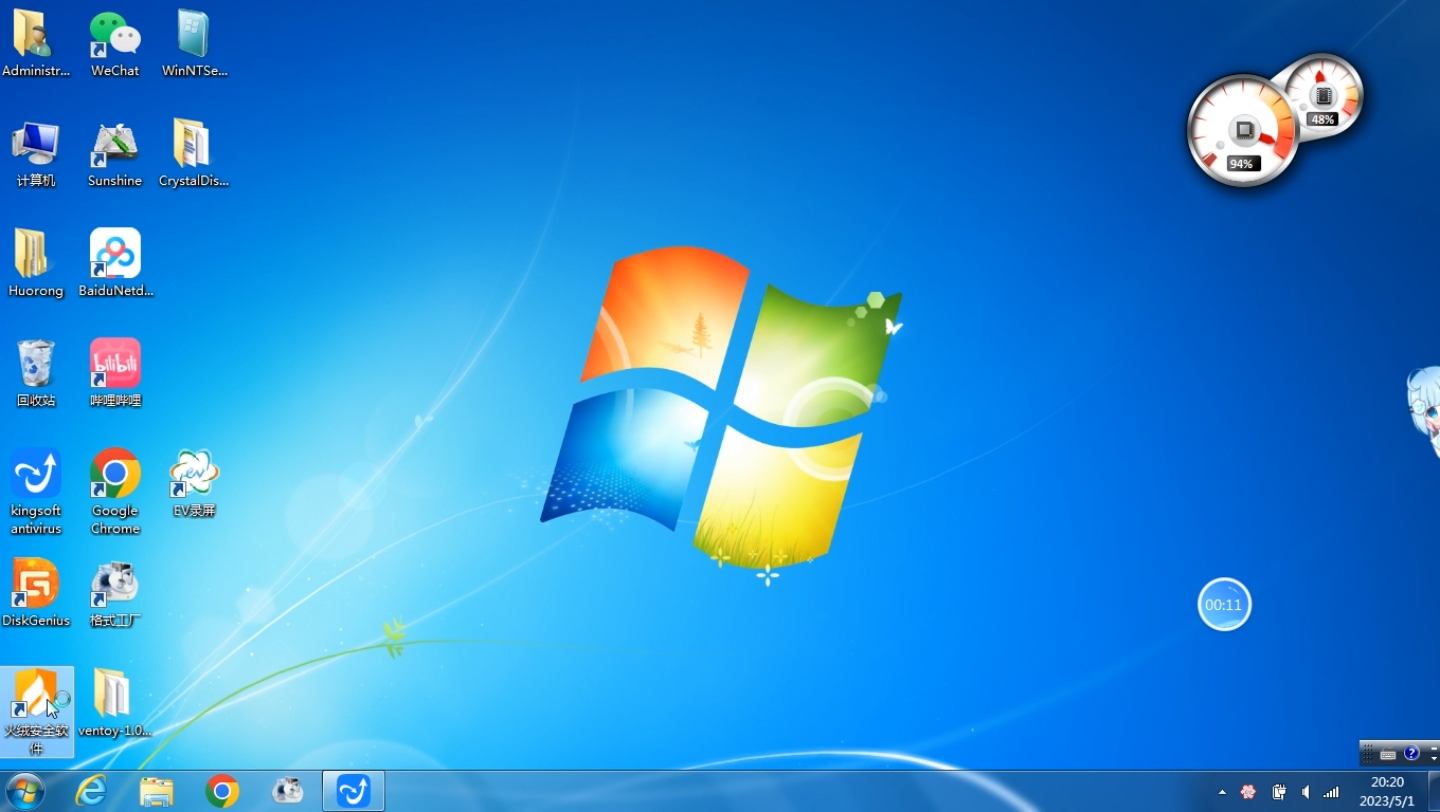Launch Internet Explorer from the taskbar
This screenshot has height=812, width=1440.
click(91, 792)
